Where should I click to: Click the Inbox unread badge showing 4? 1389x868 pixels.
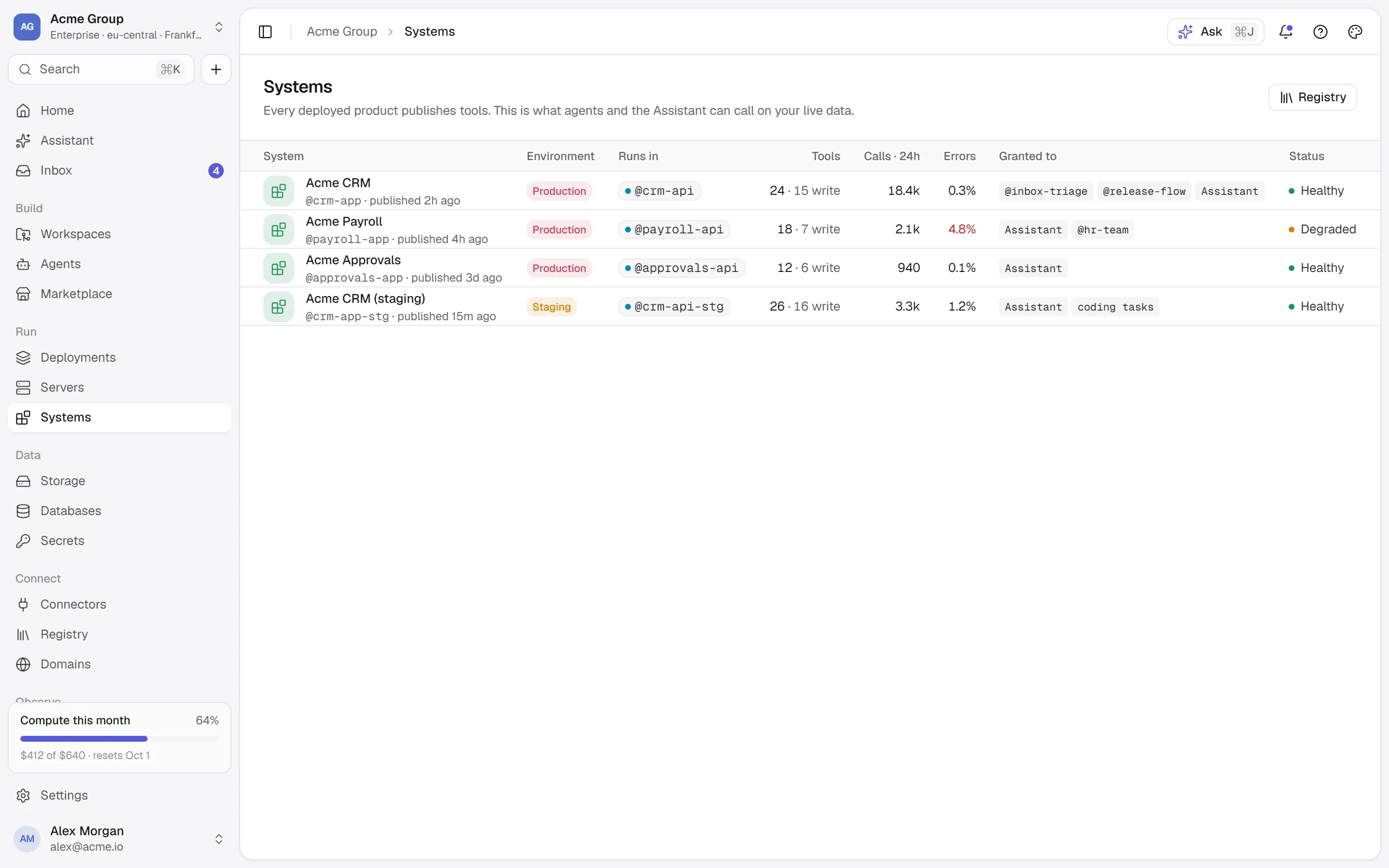point(216,171)
